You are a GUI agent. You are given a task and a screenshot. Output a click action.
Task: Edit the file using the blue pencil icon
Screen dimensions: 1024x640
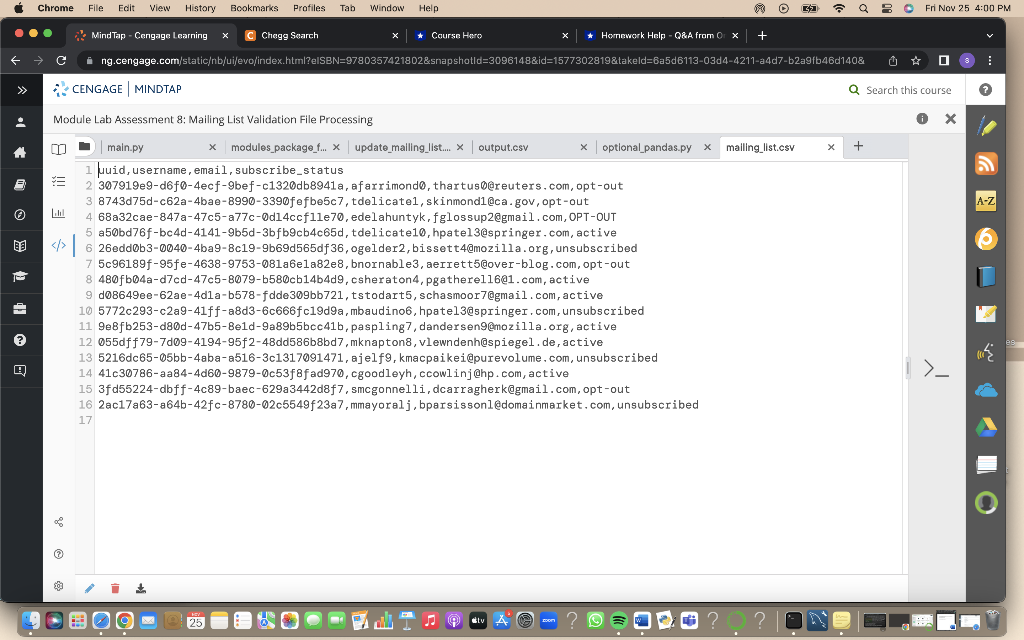(89, 587)
